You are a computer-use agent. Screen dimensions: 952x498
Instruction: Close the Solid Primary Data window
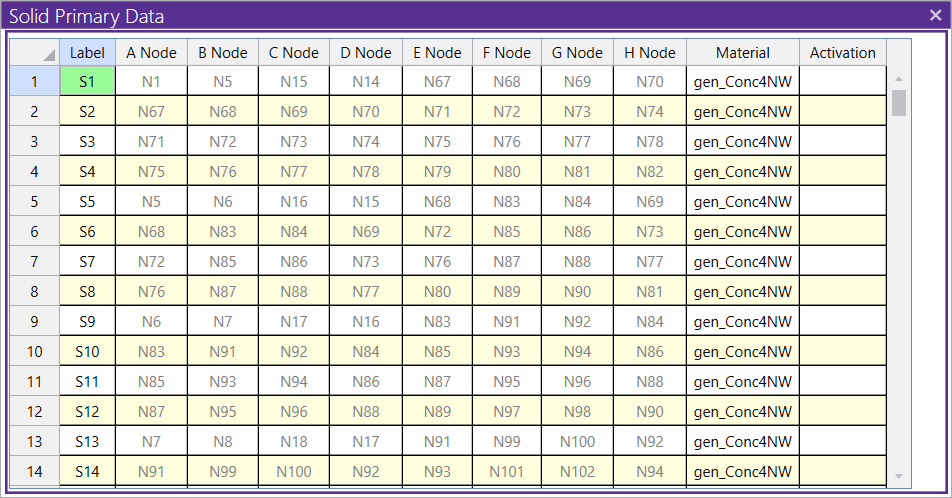(935, 15)
